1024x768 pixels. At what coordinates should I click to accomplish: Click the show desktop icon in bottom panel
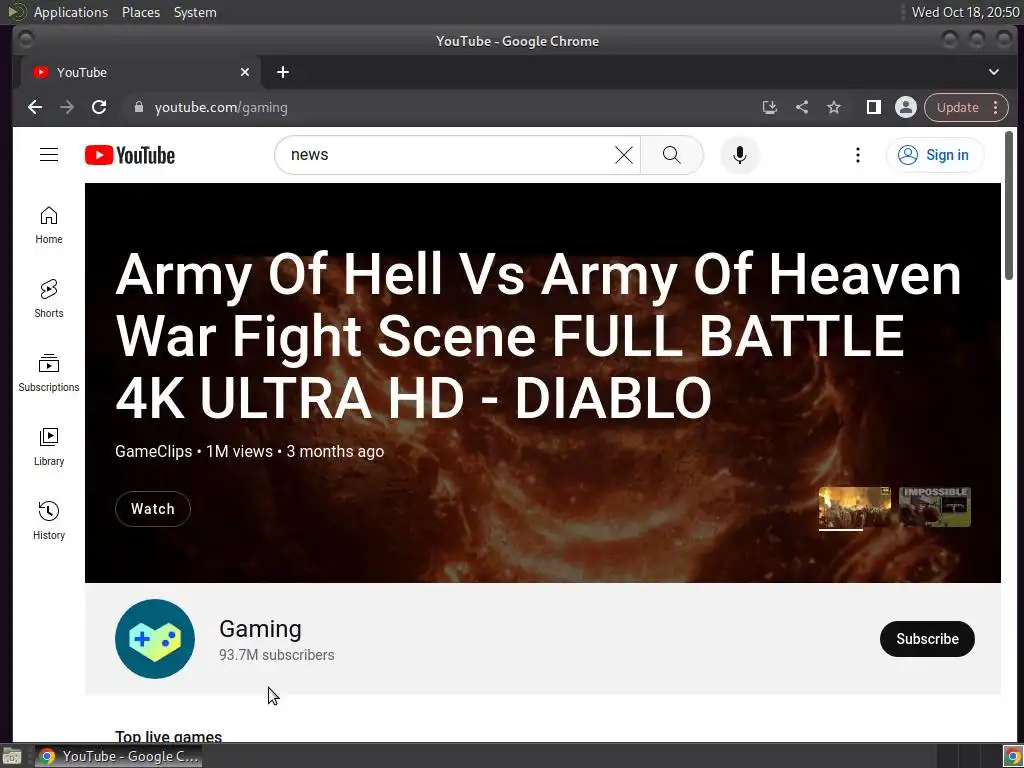point(11,756)
